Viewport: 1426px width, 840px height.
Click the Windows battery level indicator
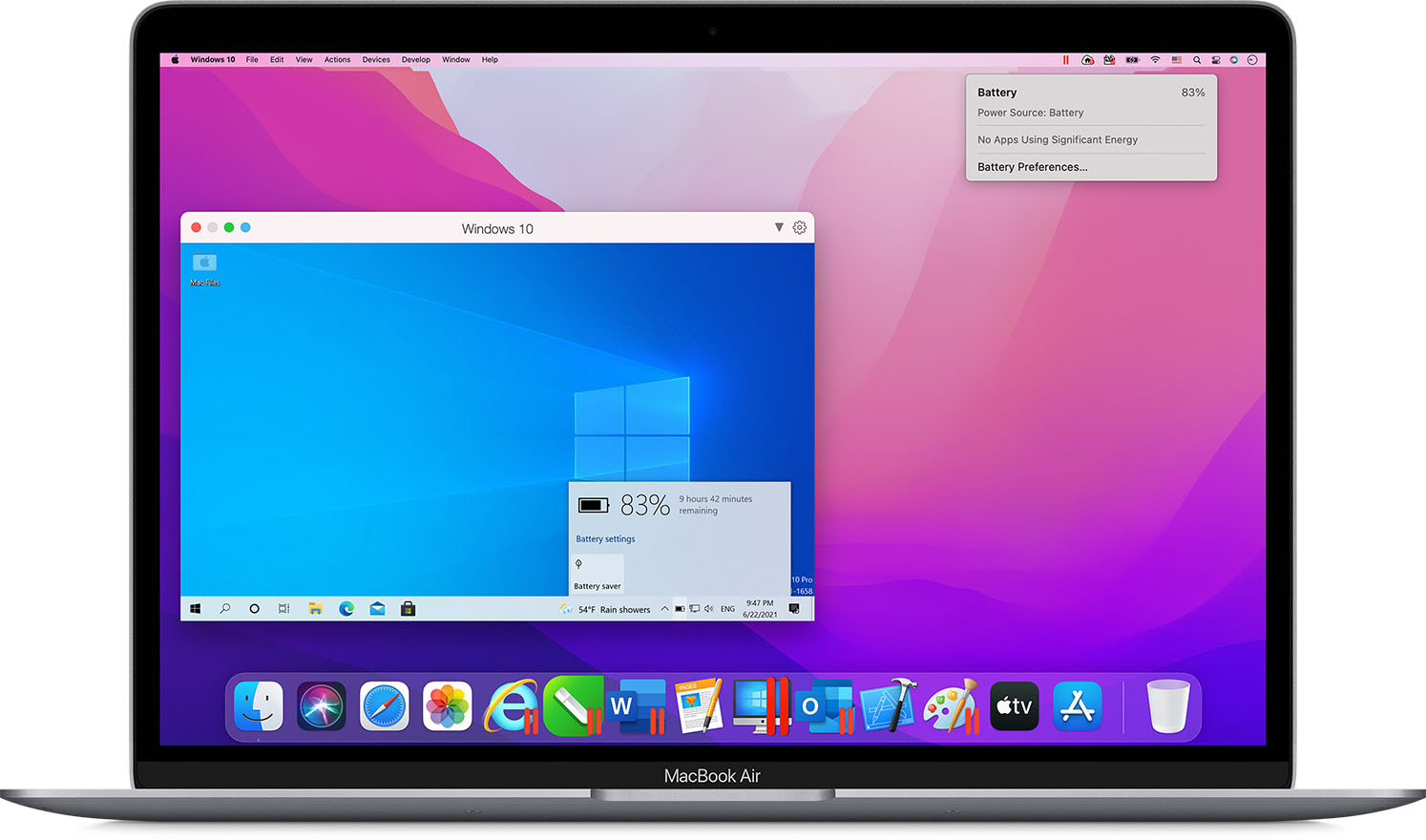coord(678,609)
